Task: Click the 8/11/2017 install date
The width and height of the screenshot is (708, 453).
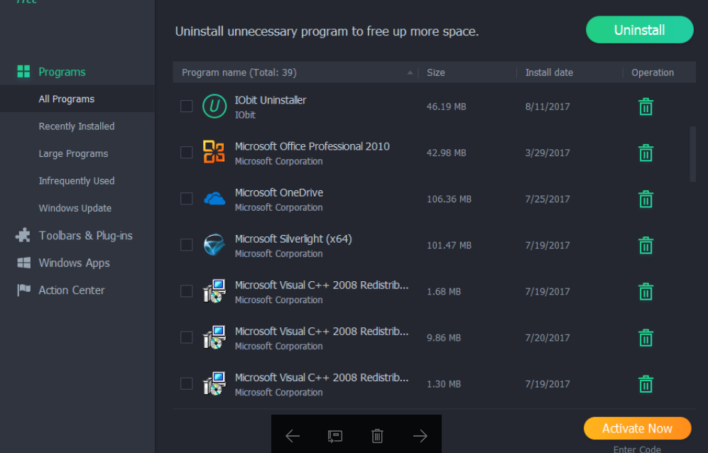Action: tap(547, 107)
